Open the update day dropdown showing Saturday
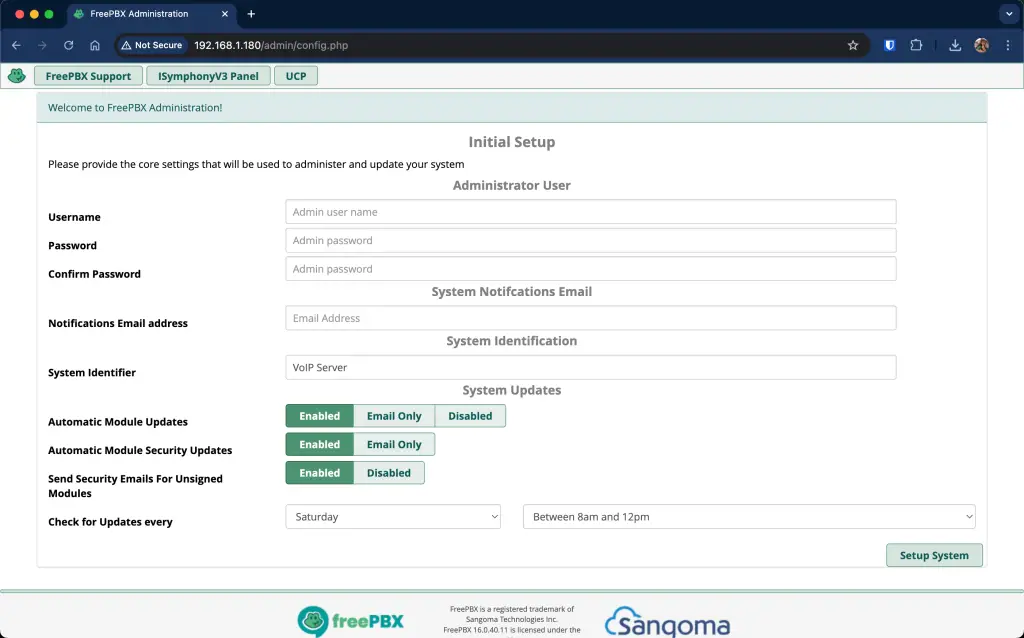 pos(393,516)
